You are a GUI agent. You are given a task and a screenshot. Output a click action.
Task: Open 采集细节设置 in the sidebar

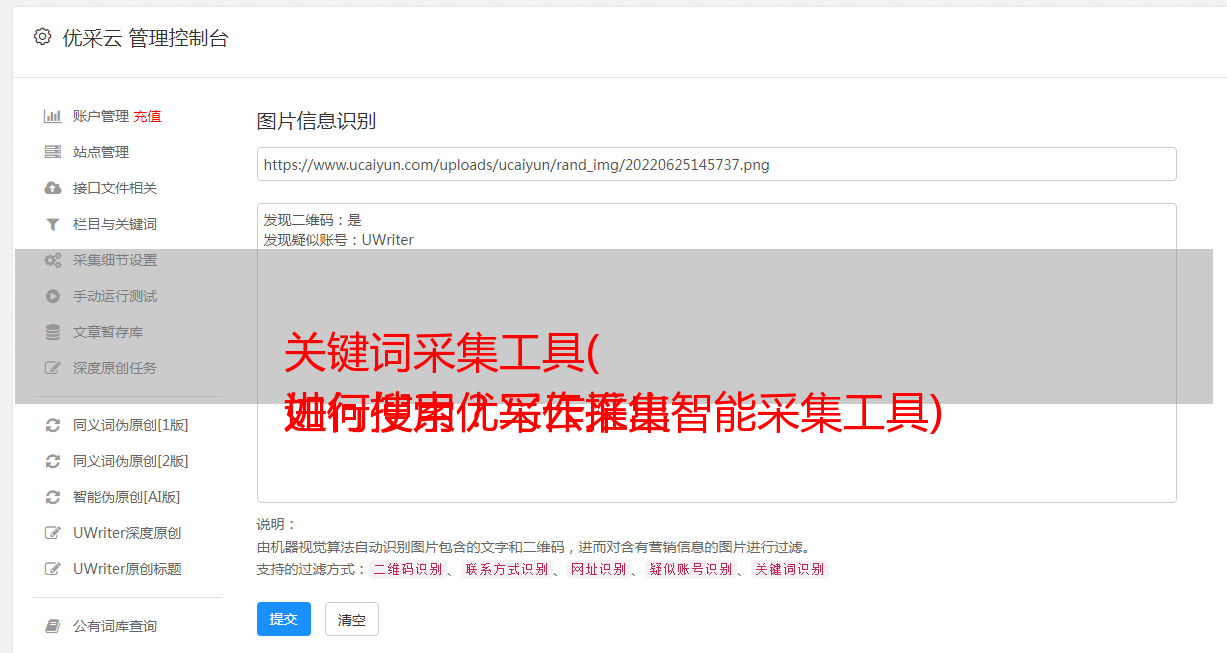[115, 260]
